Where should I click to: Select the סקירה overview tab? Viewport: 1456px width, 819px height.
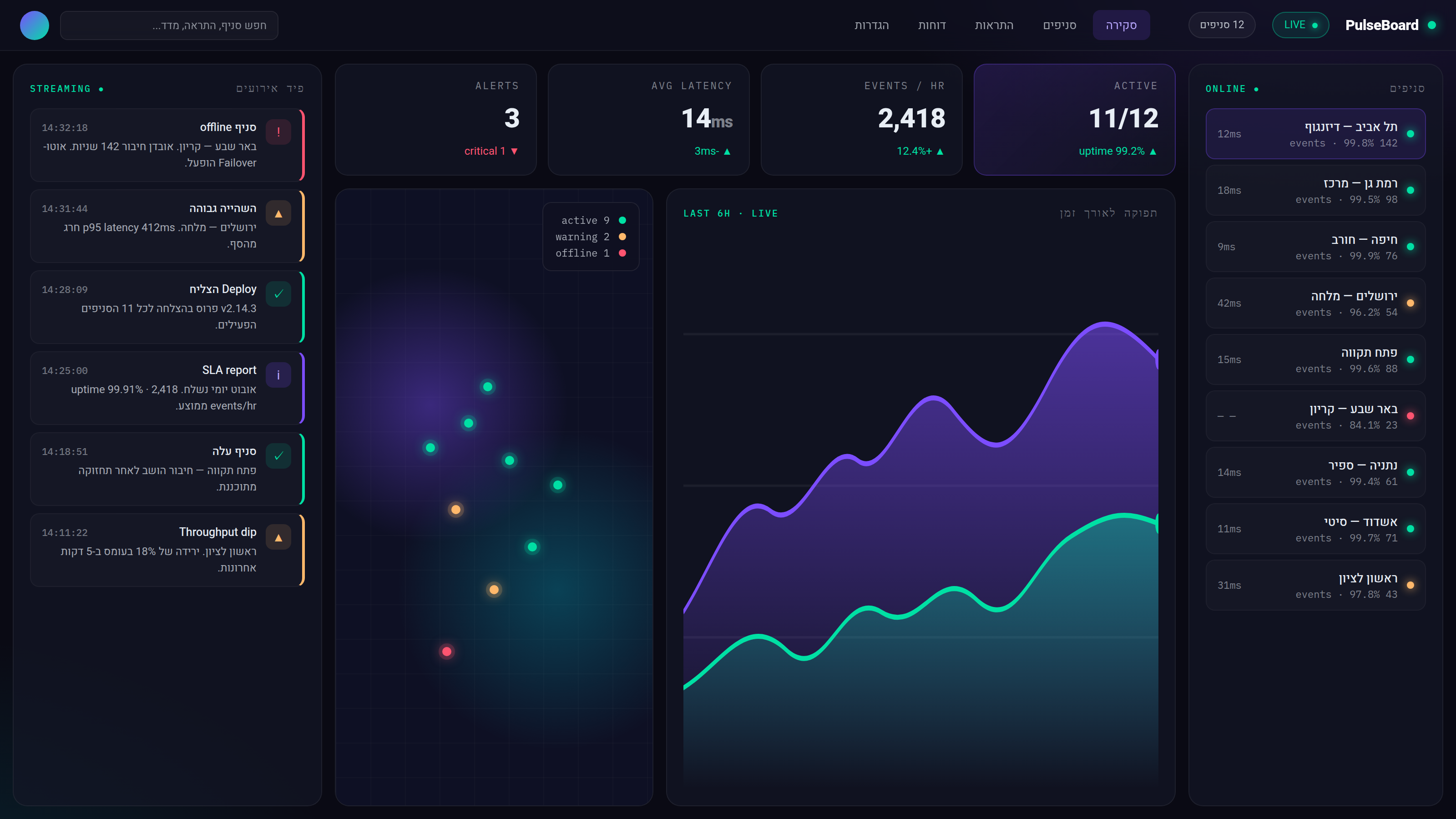(x=1122, y=25)
